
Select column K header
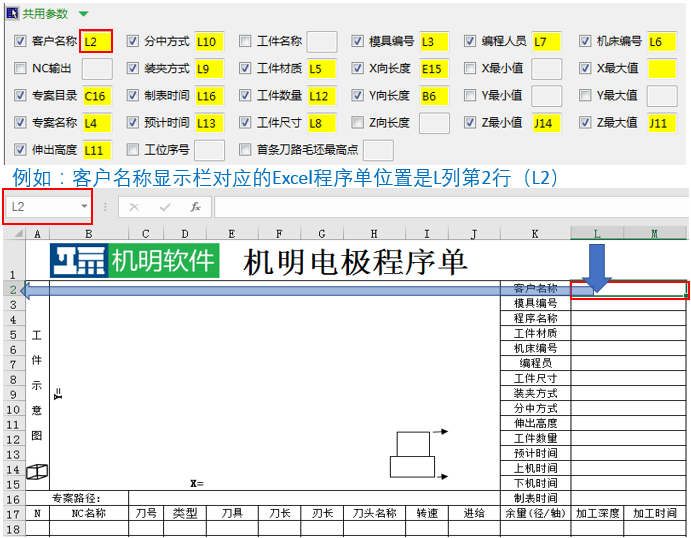[x=535, y=234]
